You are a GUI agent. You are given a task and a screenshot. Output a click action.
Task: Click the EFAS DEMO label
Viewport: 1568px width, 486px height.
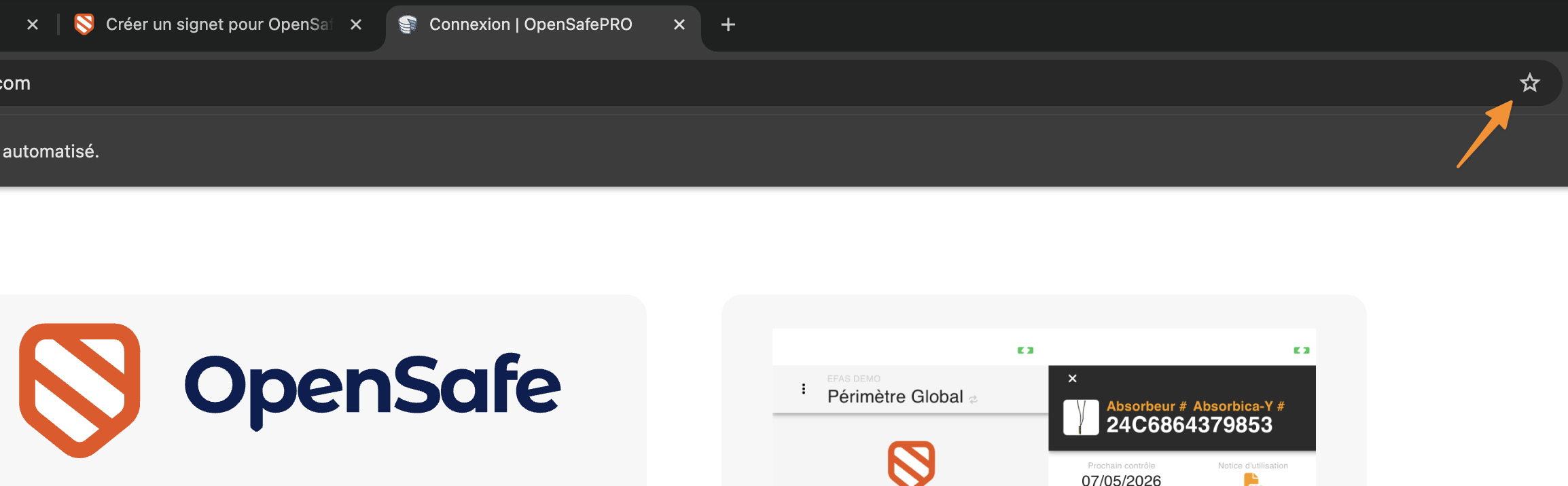(853, 379)
